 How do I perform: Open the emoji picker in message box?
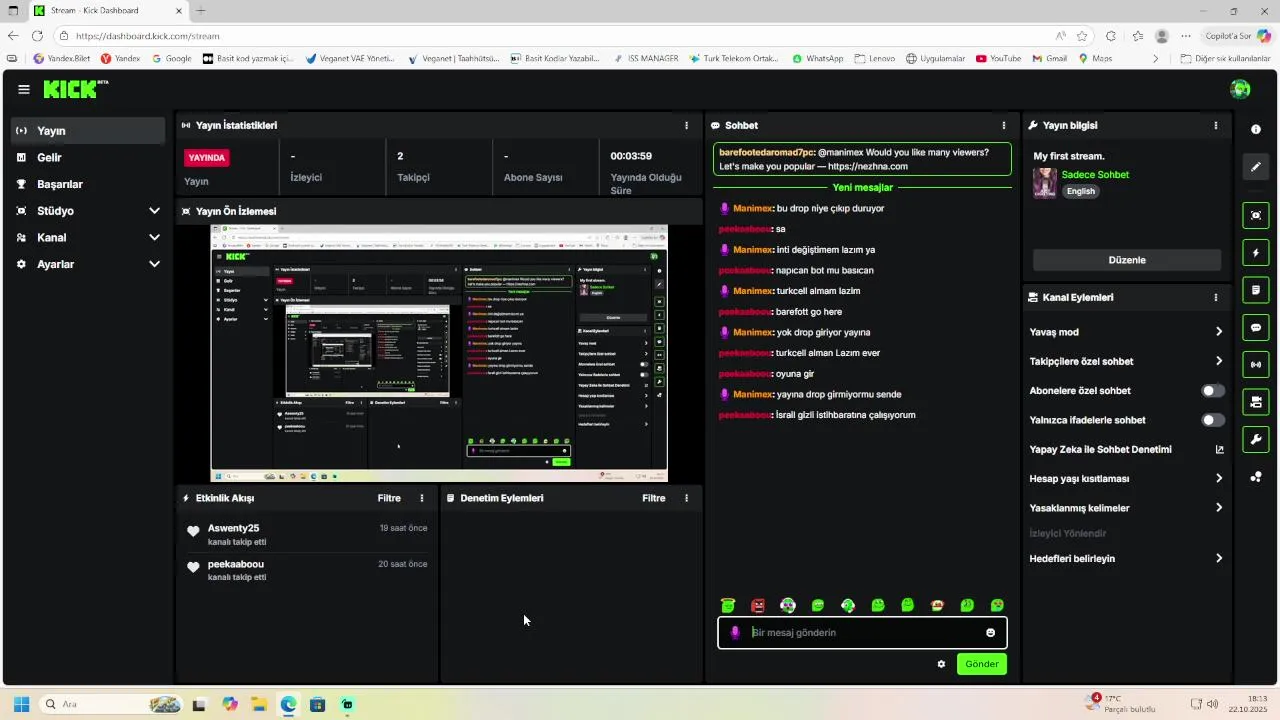coord(991,632)
